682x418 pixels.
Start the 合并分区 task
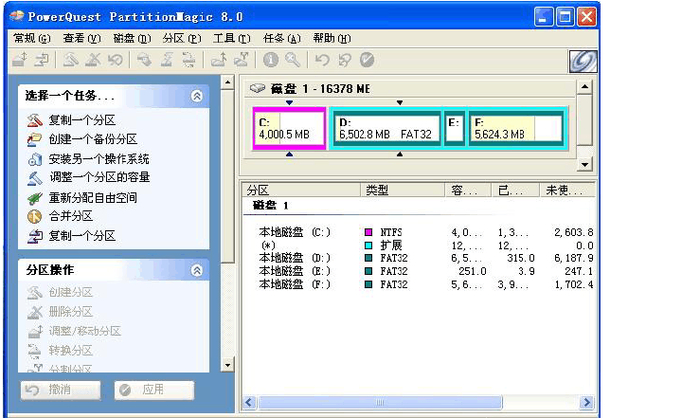[70, 216]
